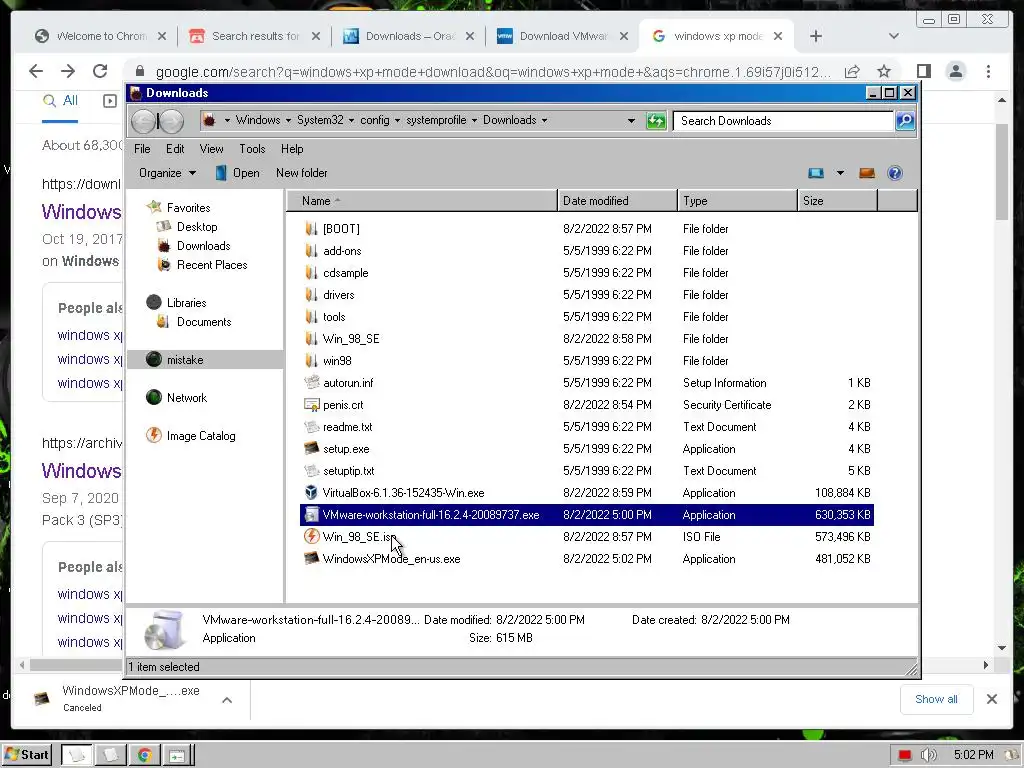Sort by the Date modified column header
Image resolution: width=1024 pixels, height=768 pixels.
coord(617,201)
